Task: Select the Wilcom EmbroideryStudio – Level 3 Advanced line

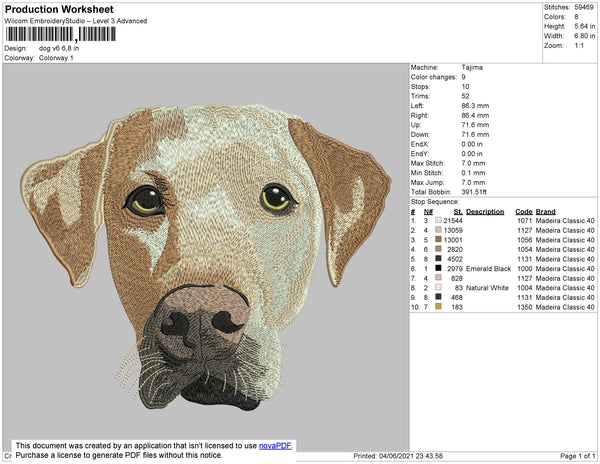Action: tap(76, 21)
